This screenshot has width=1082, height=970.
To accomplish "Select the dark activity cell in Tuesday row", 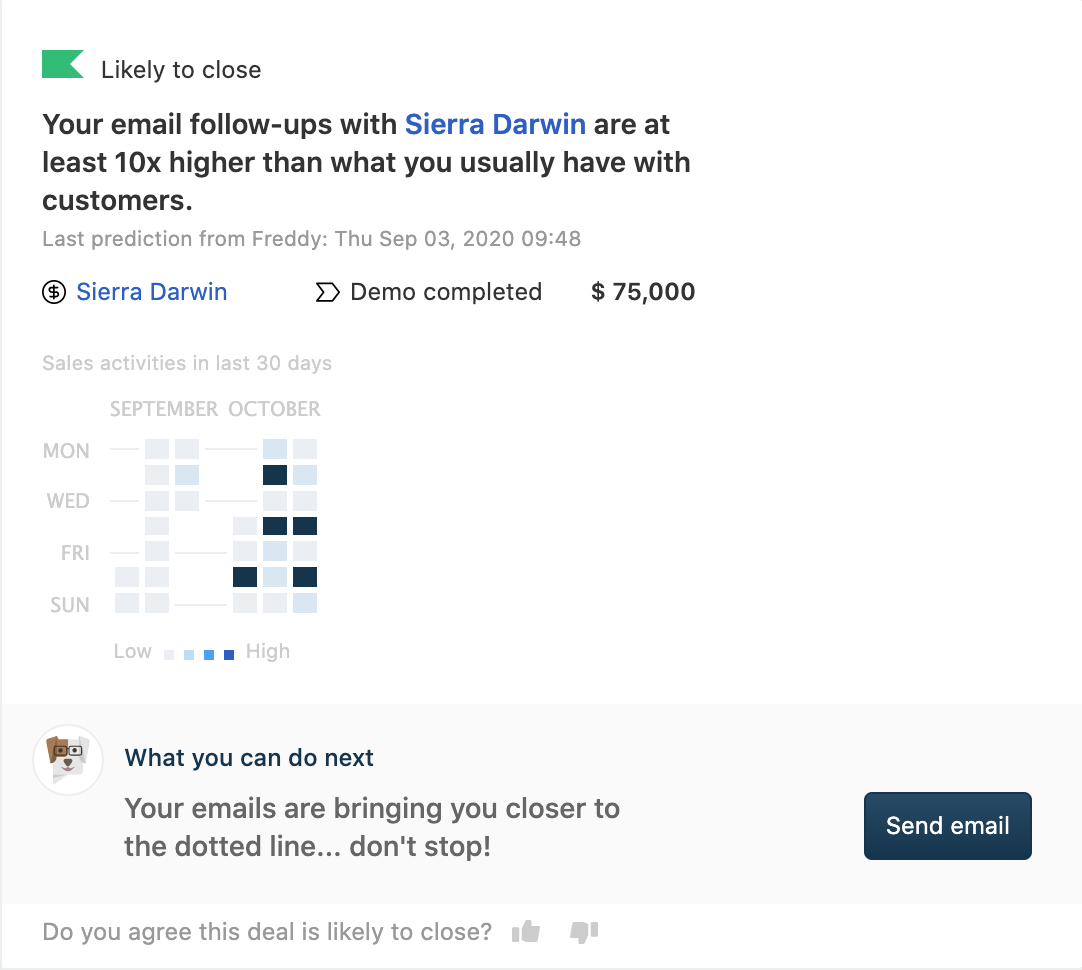I will (275, 474).
